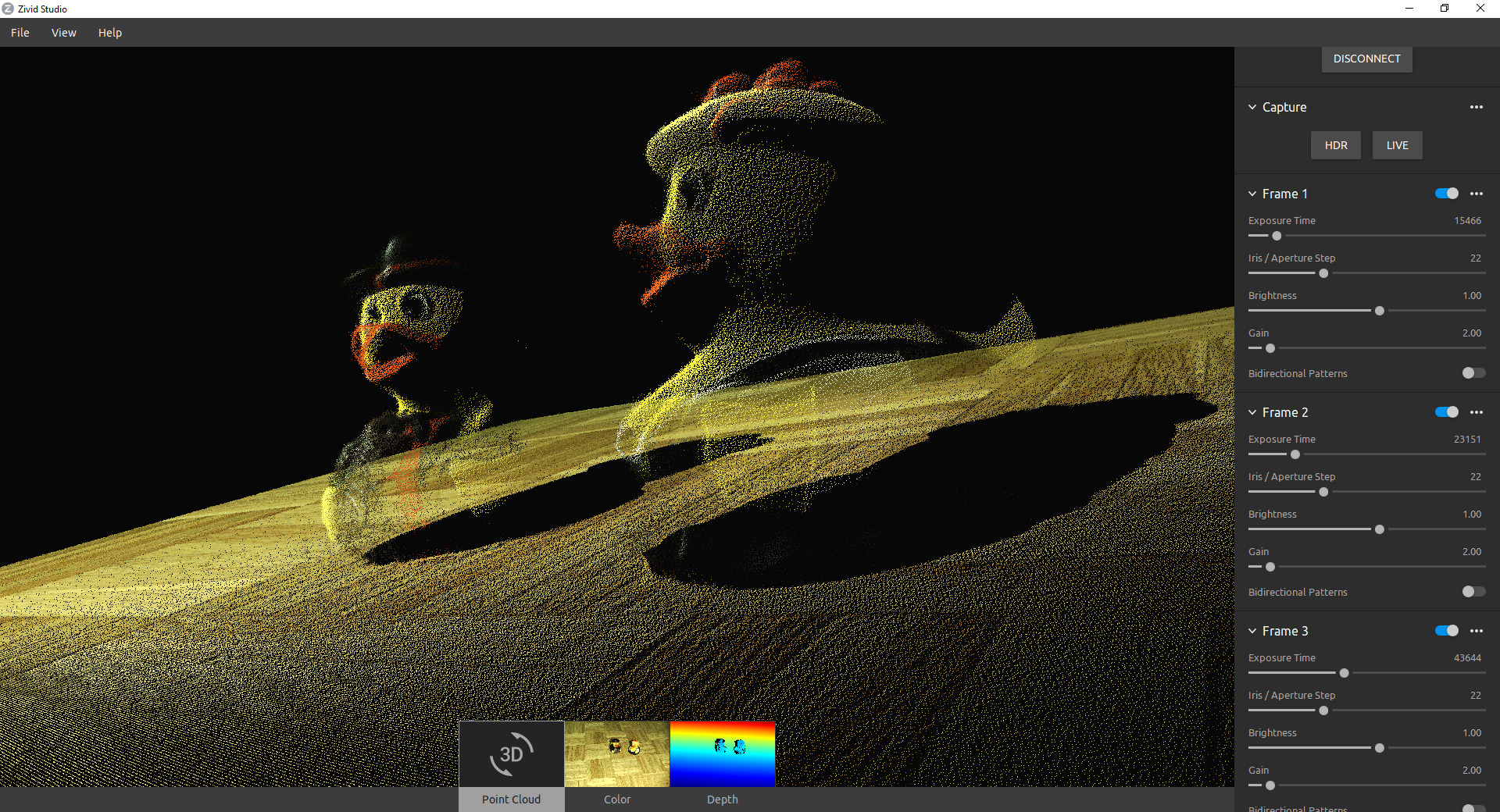The image size is (1500, 812).
Task: Switch to the Color tab
Action: [x=617, y=800]
